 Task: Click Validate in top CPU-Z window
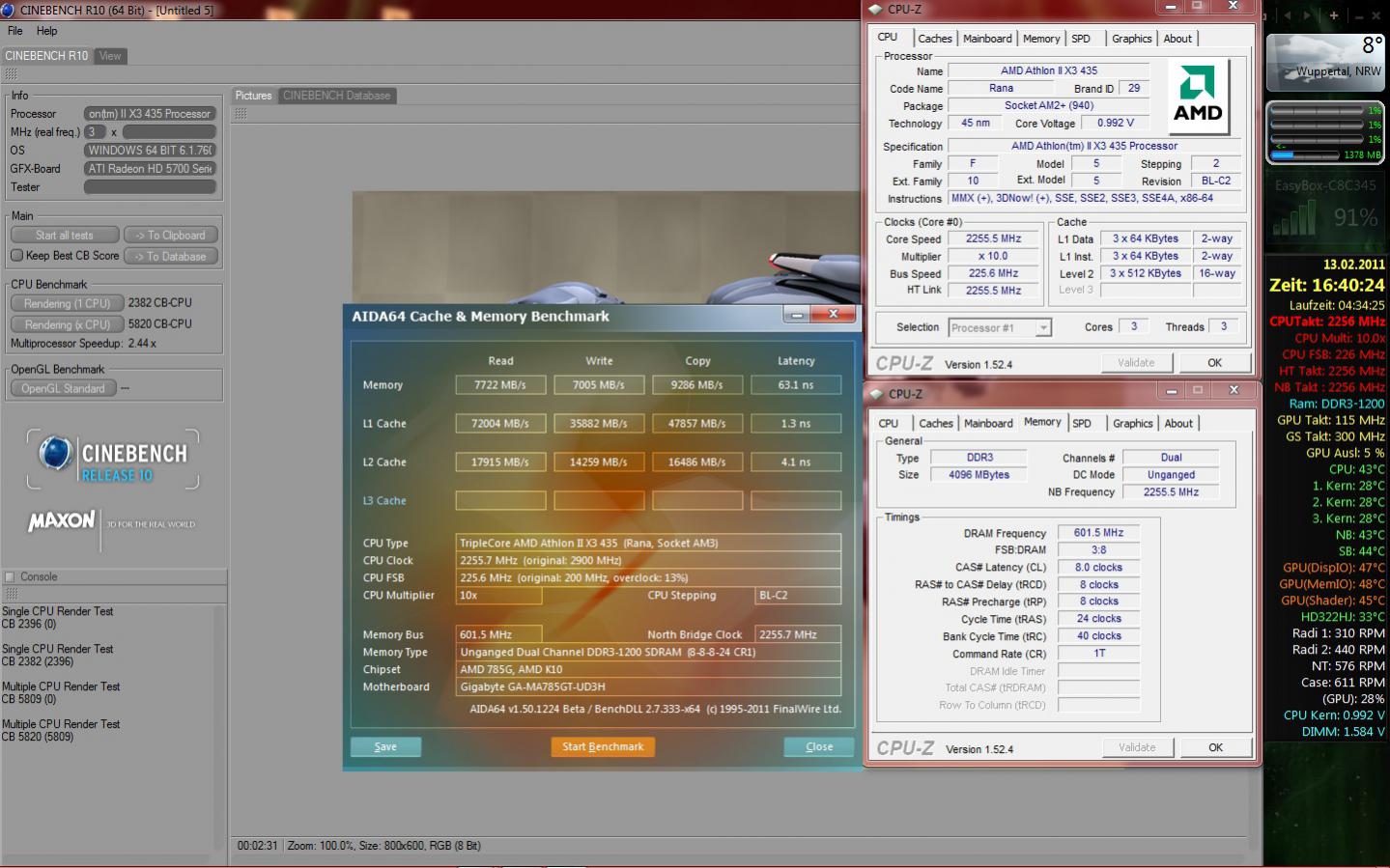(x=1136, y=363)
